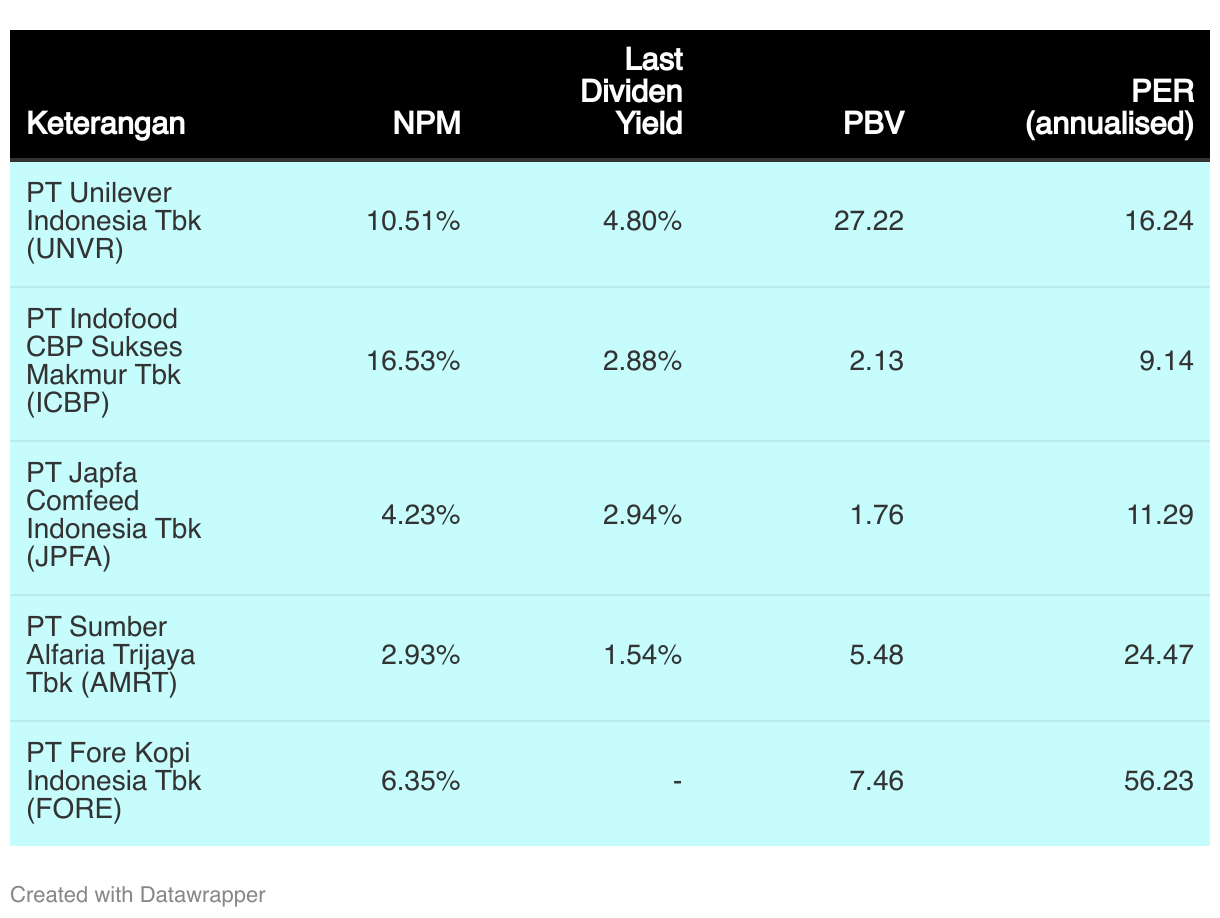The width and height of the screenshot is (1220, 918).
Task: Open the Created with Datawrapper link
Action: (138, 894)
